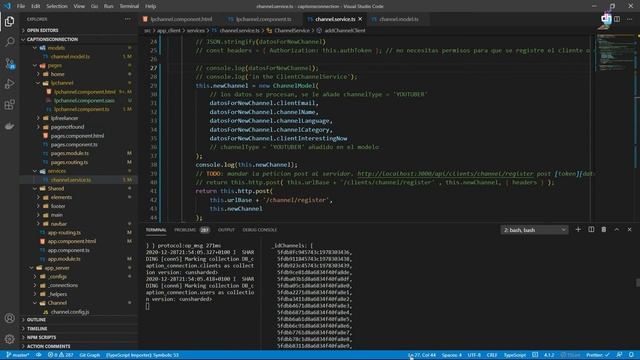Open lpchannel.component.sass in explorer
Screen dimensions: 640x360
tap(84, 100)
